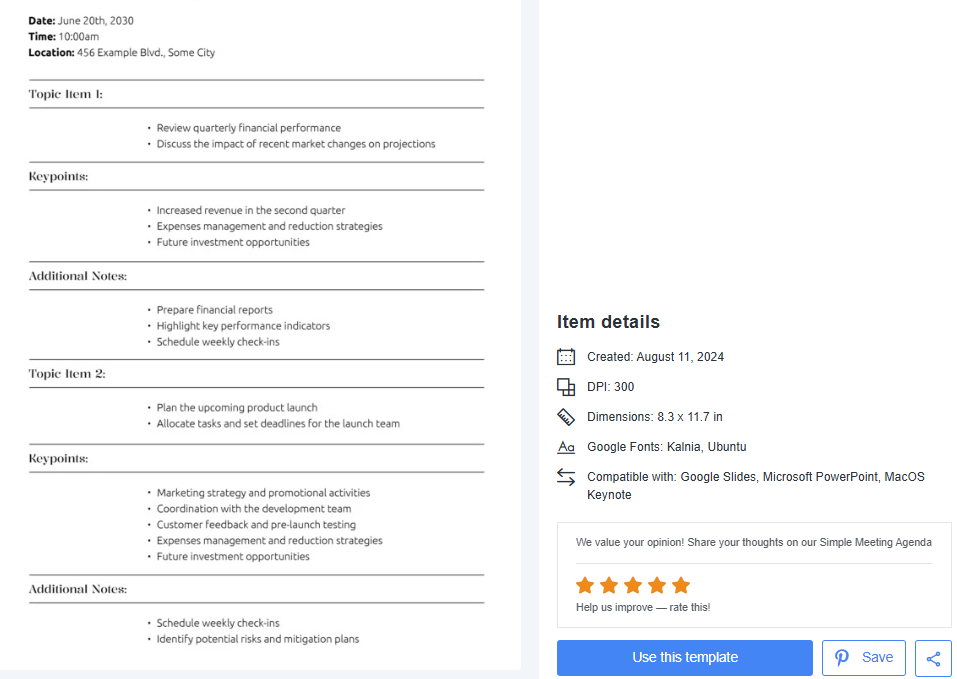Select the fourth rating star
Image resolution: width=957 pixels, height=679 pixels.
pos(657,586)
